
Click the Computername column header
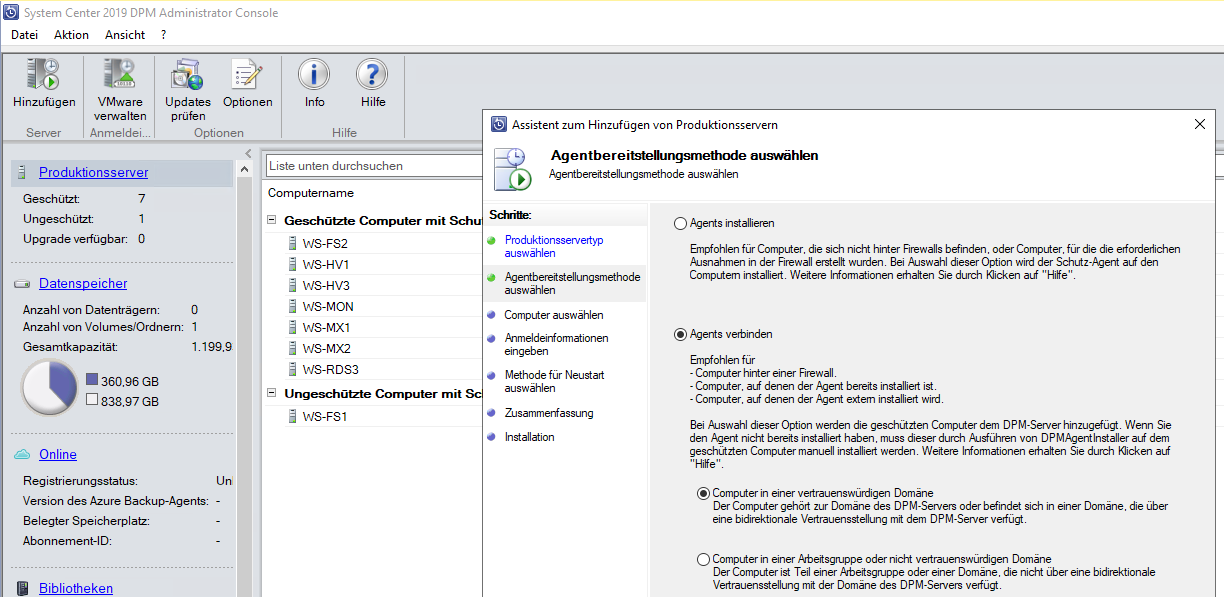[311, 193]
